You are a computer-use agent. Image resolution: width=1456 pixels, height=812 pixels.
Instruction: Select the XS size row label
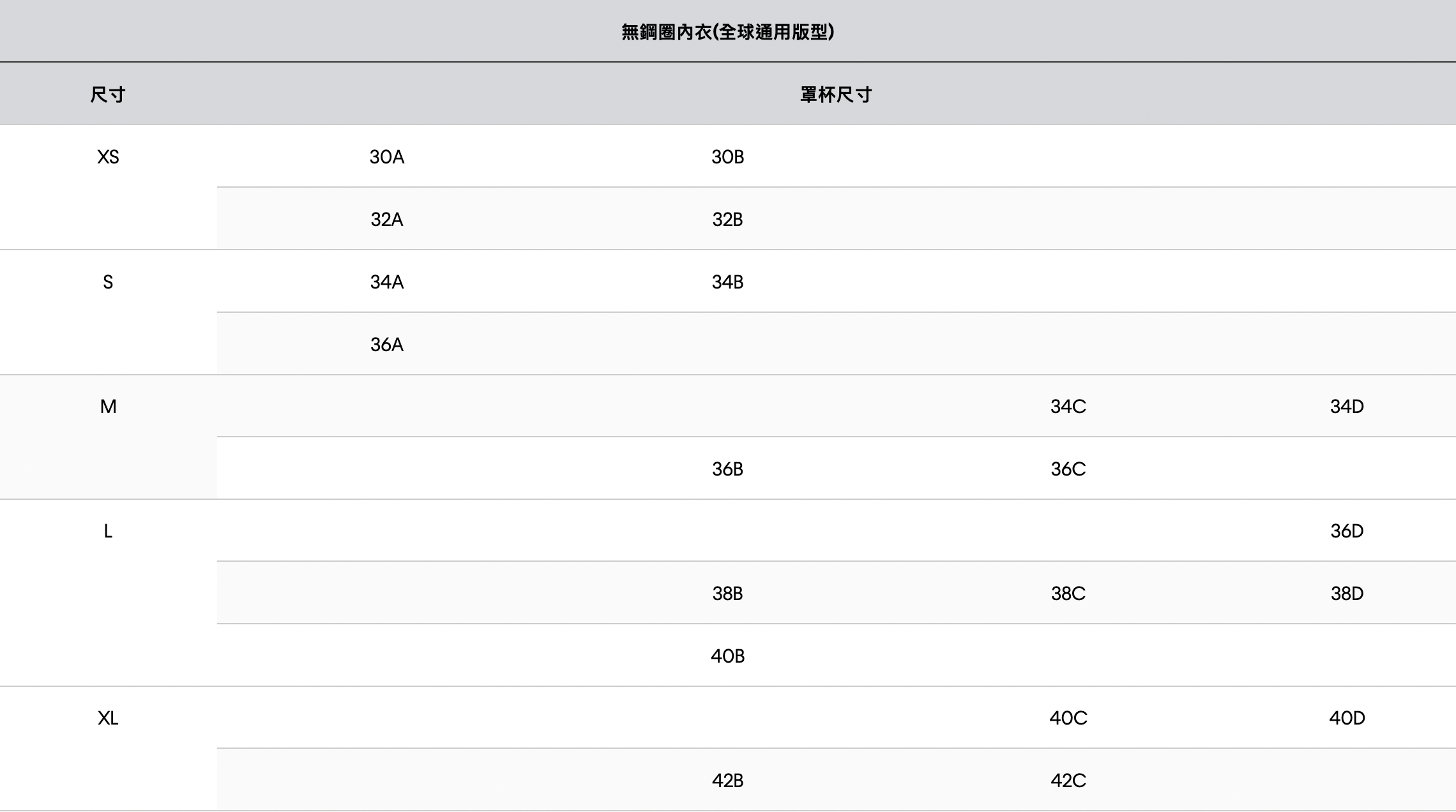pyautogui.click(x=108, y=157)
